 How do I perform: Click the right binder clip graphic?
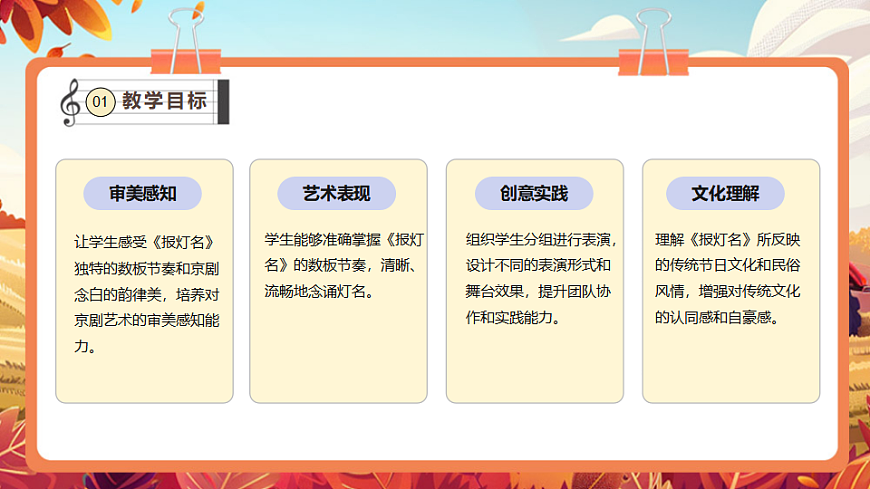654,42
